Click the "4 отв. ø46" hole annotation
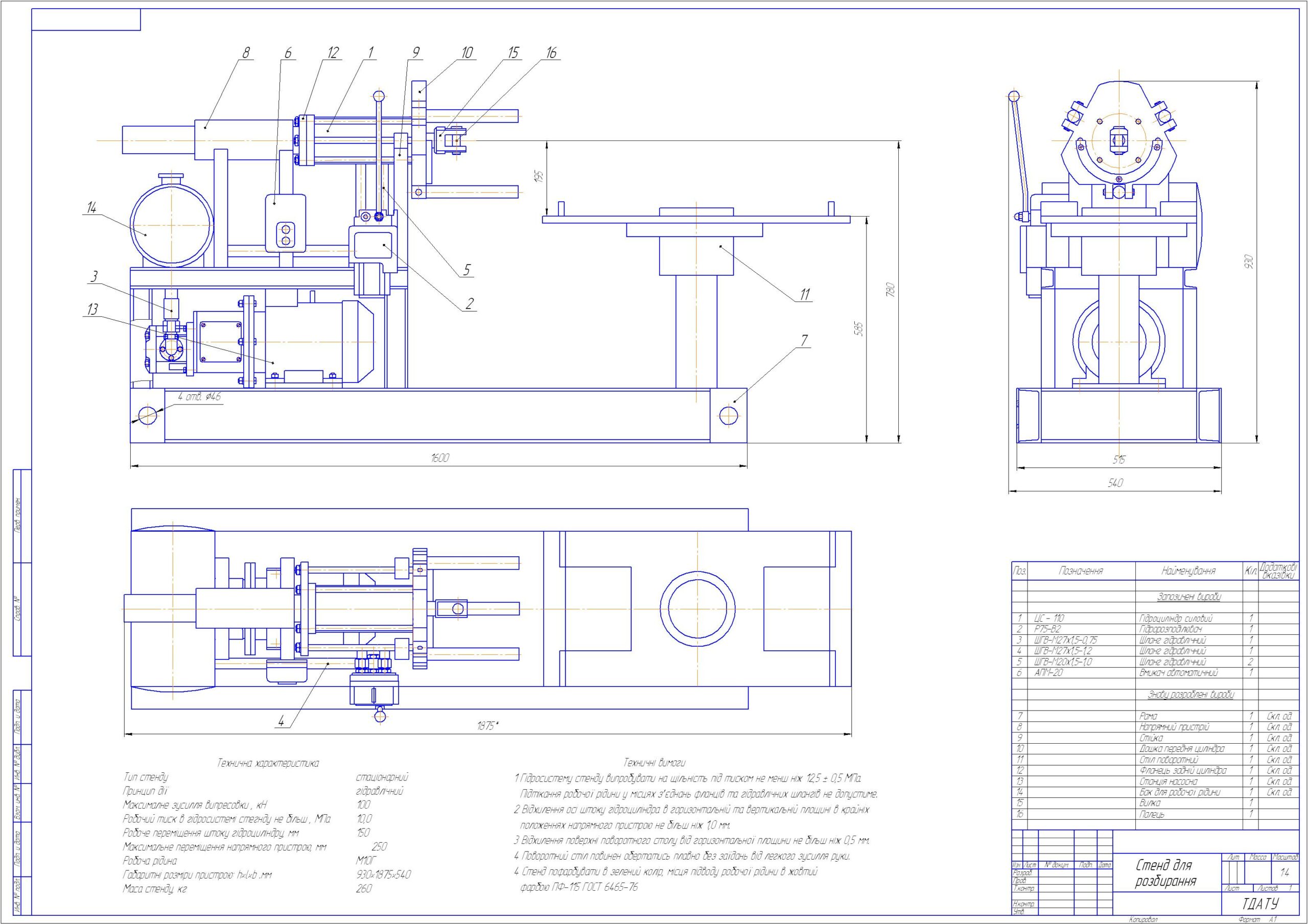The height and width of the screenshot is (924, 1308). coord(199,396)
